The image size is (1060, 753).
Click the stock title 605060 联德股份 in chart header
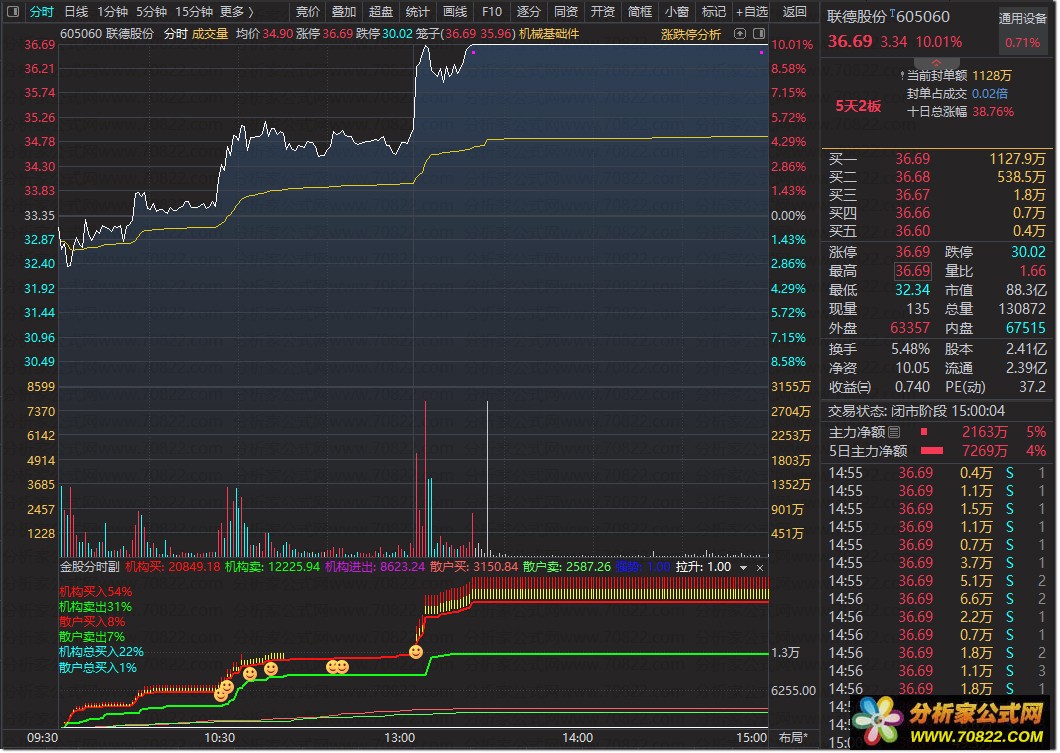point(107,34)
